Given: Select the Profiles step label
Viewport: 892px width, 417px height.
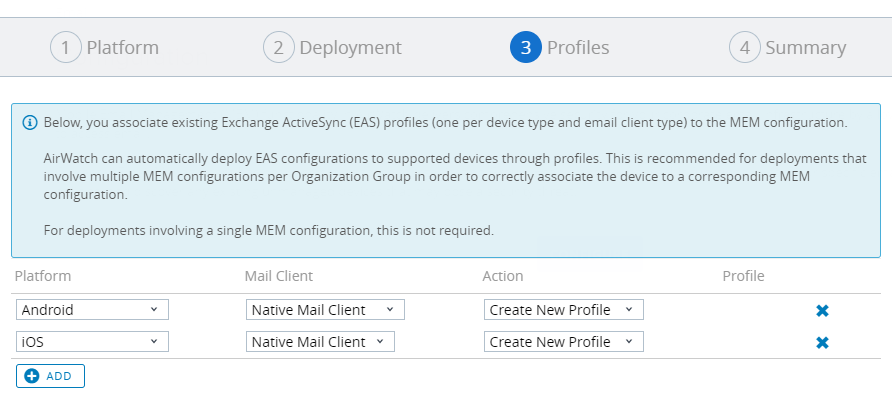Looking at the screenshot, I should click(577, 47).
